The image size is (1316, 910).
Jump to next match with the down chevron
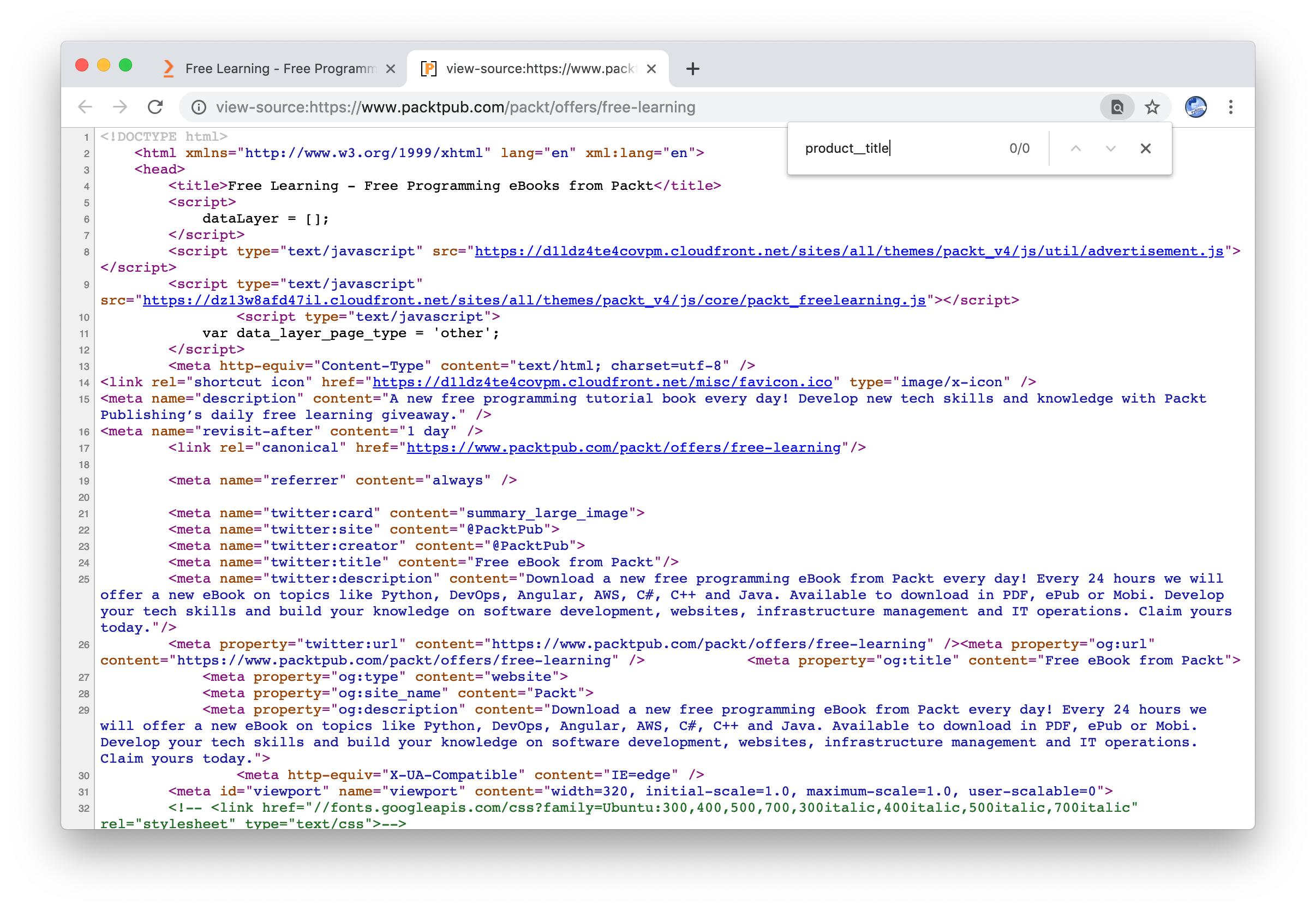(x=1109, y=148)
